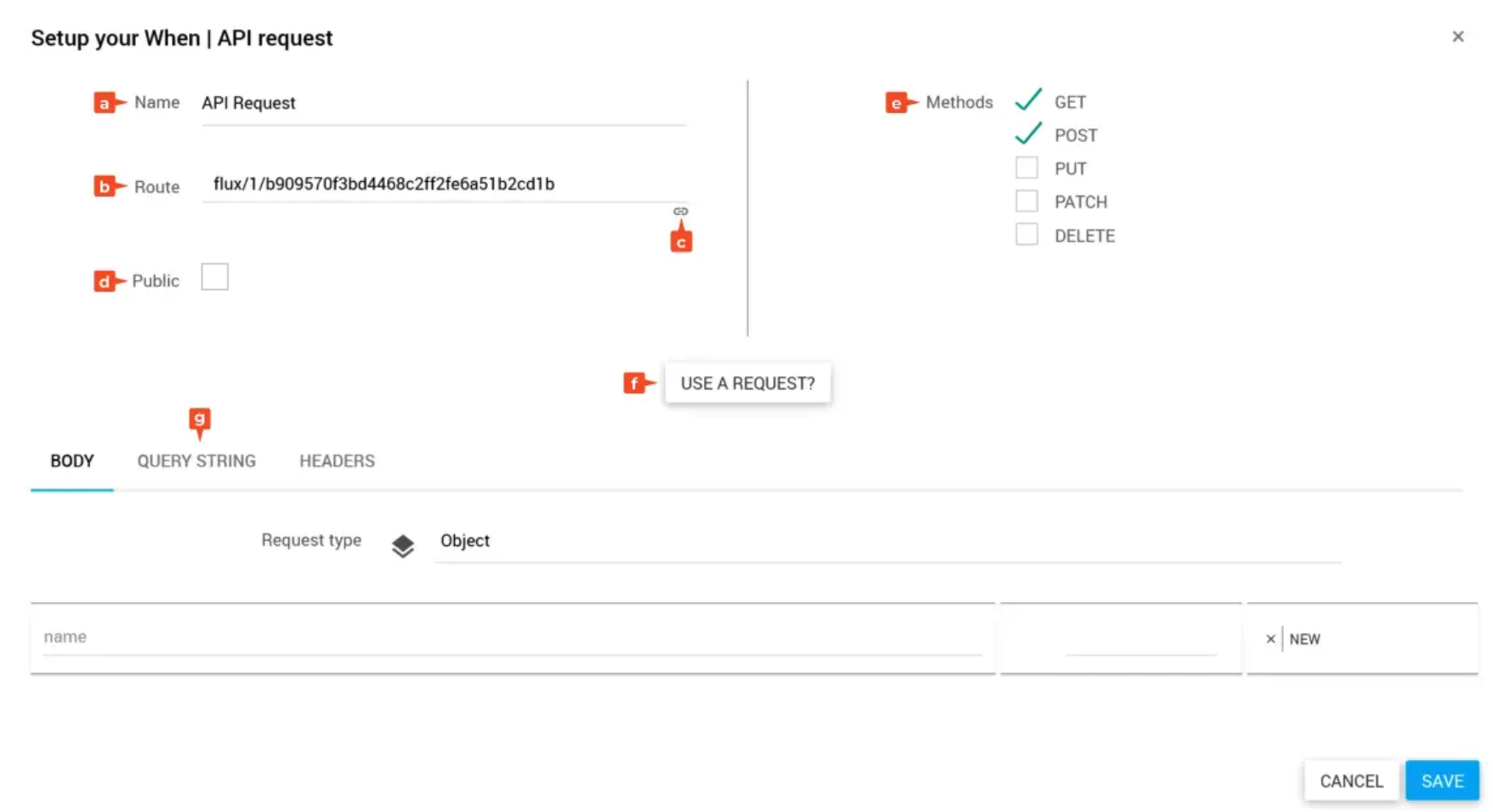The width and height of the screenshot is (1493, 812).
Task: Open the field type dropdown in property row
Action: [x=1139, y=639]
